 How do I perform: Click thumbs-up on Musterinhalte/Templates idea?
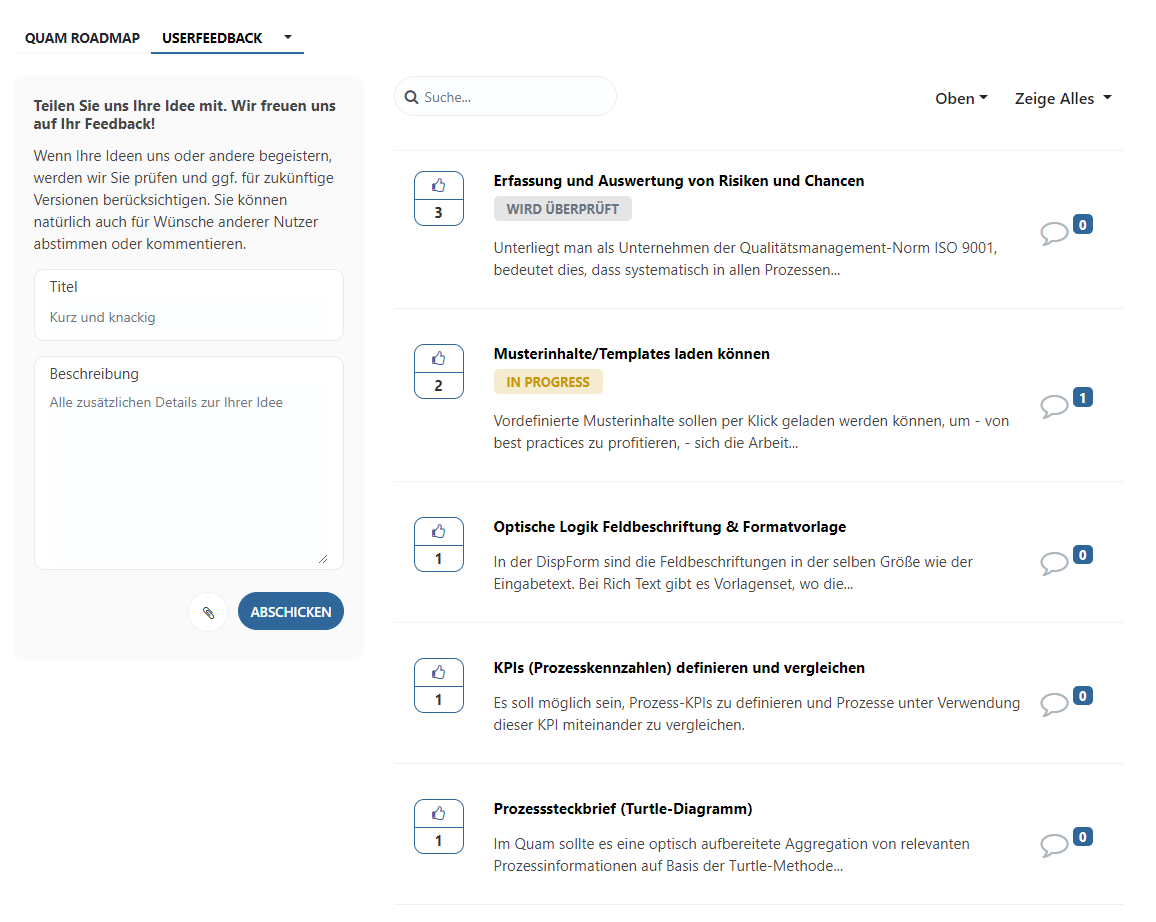coord(438,359)
